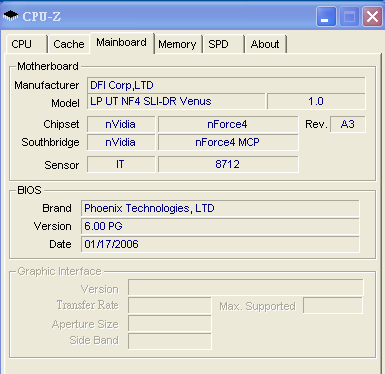Click the Manufacturer label
The height and width of the screenshot is (374, 385).
pyautogui.click(x=47, y=85)
